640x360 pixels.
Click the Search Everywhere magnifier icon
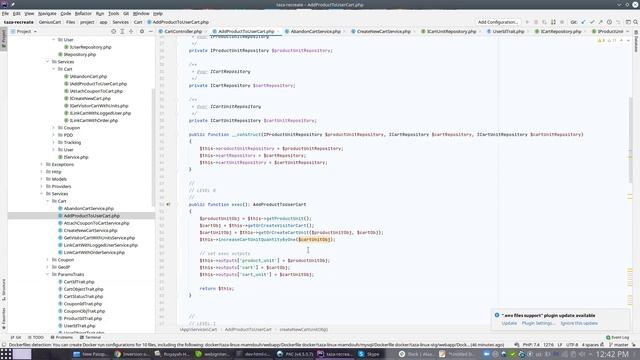pyautogui.click(x=636, y=22)
